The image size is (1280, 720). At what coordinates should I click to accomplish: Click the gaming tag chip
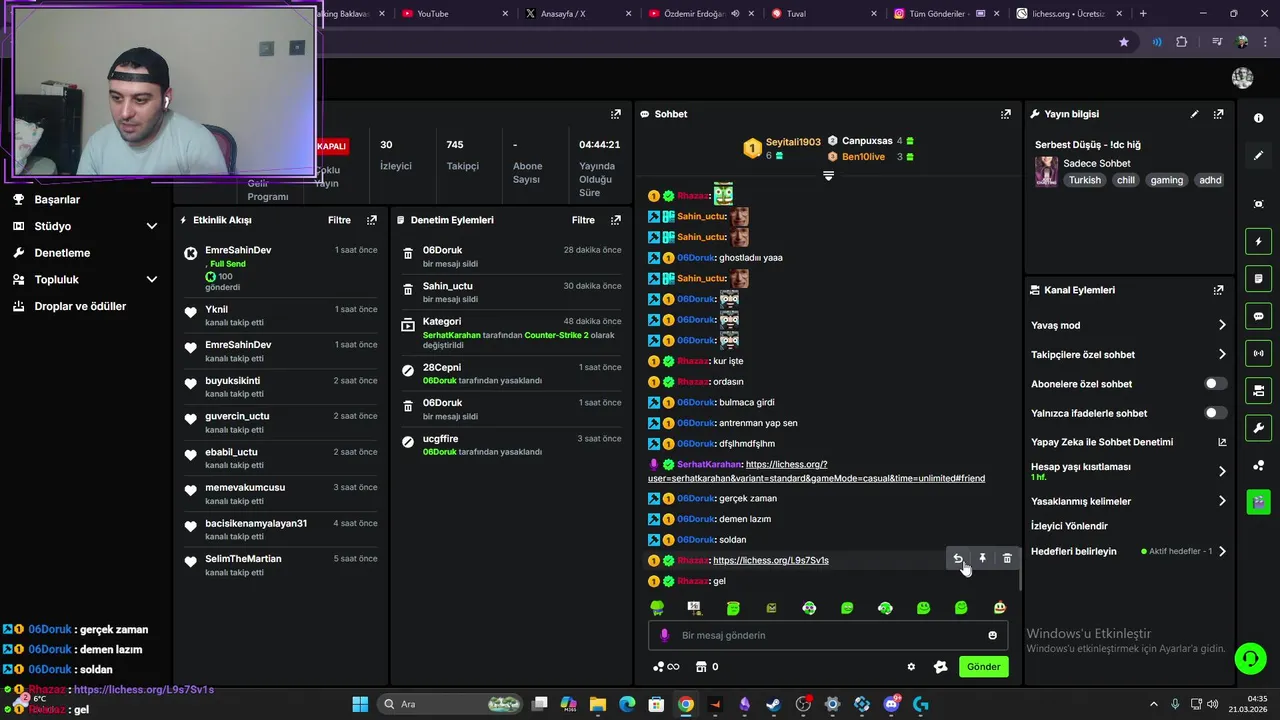tap(1166, 180)
